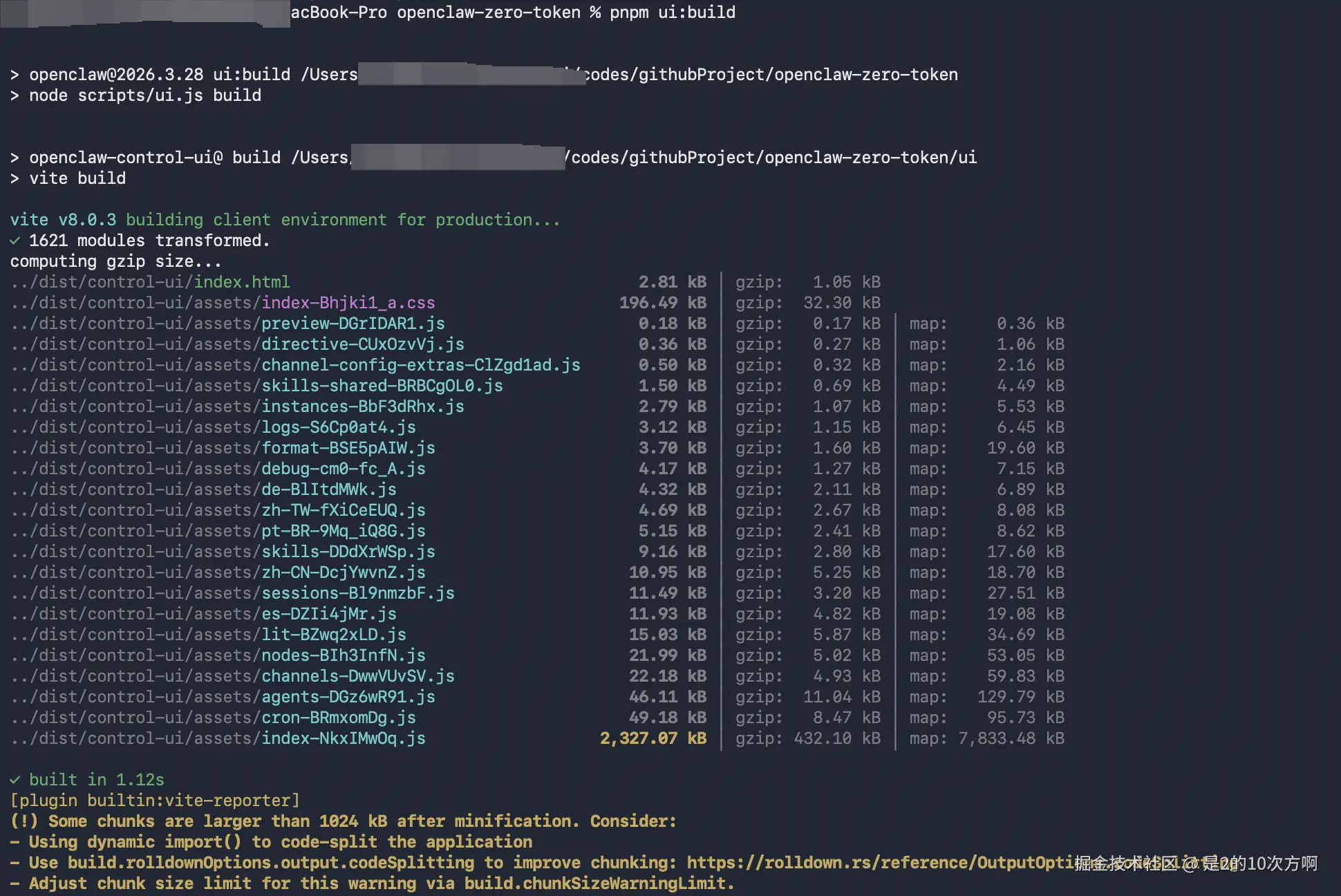1341x896 pixels.
Task: Click map value 7,833.48 kB
Action: [1011, 738]
